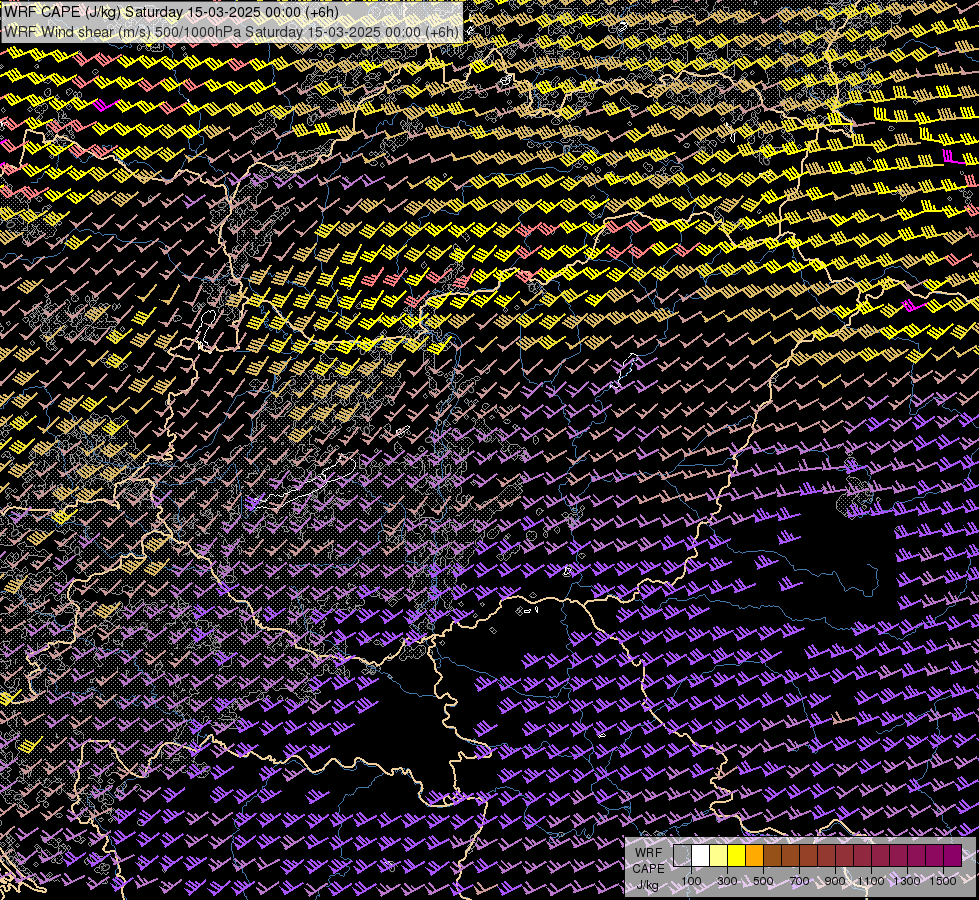Click the WRF Wind shear 500/1000hPa title line
The width and height of the screenshot is (979, 900).
pyautogui.click(x=232, y=31)
